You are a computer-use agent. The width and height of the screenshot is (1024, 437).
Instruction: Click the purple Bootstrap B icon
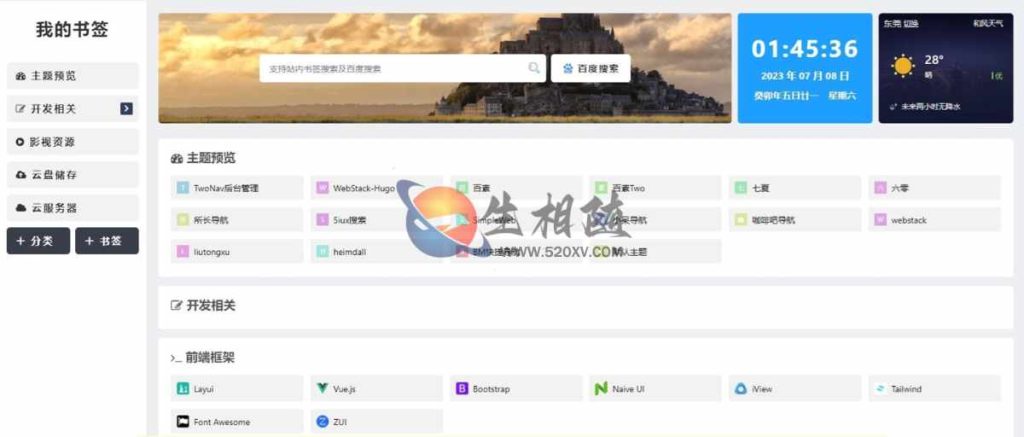462,389
